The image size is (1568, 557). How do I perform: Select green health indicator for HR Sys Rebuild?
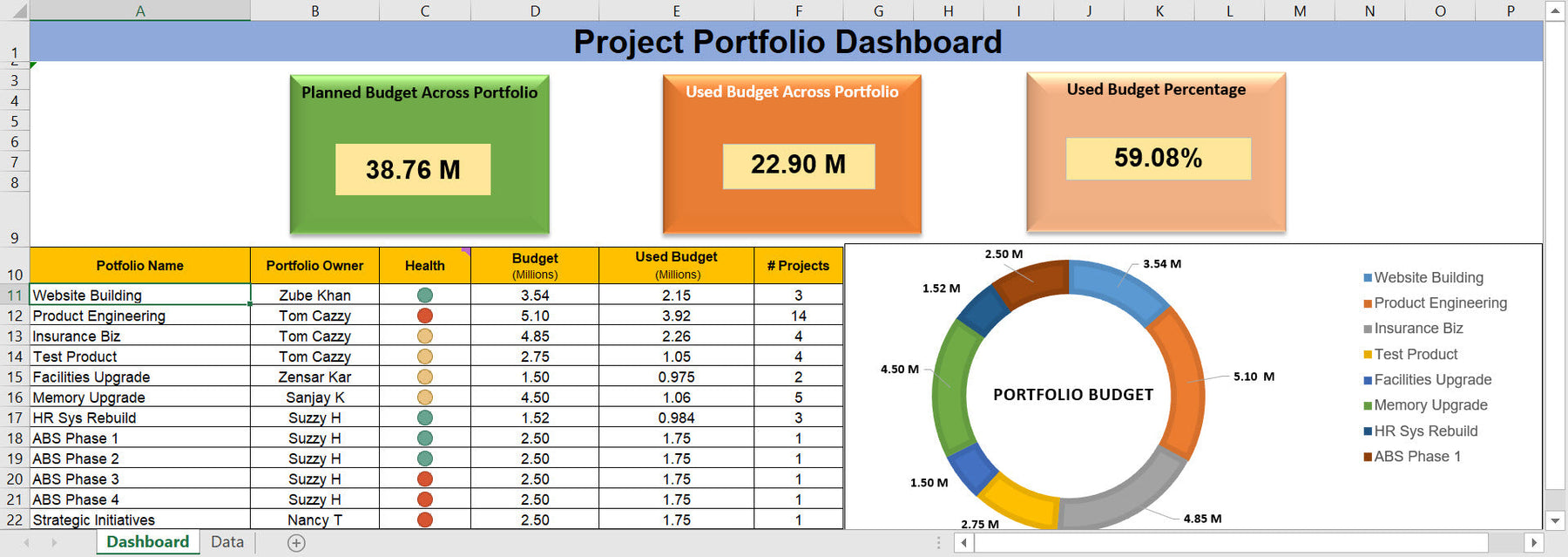click(425, 418)
